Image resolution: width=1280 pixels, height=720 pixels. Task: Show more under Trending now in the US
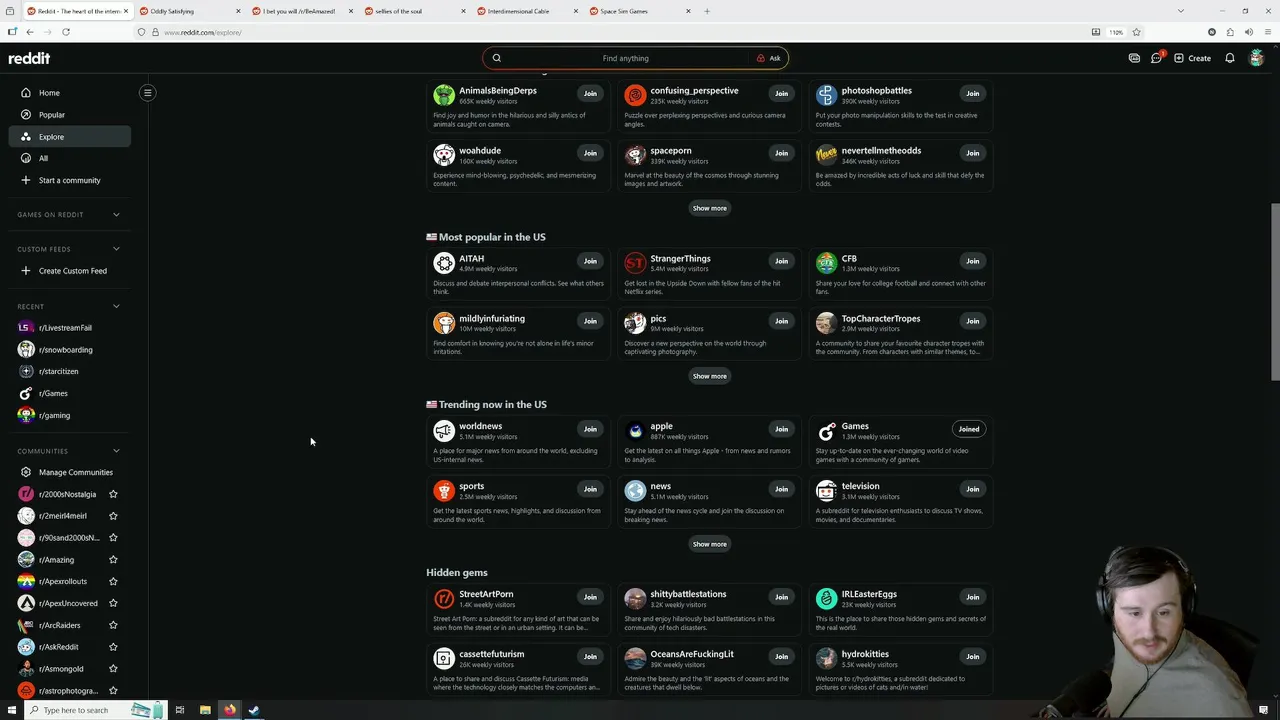point(709,544)
